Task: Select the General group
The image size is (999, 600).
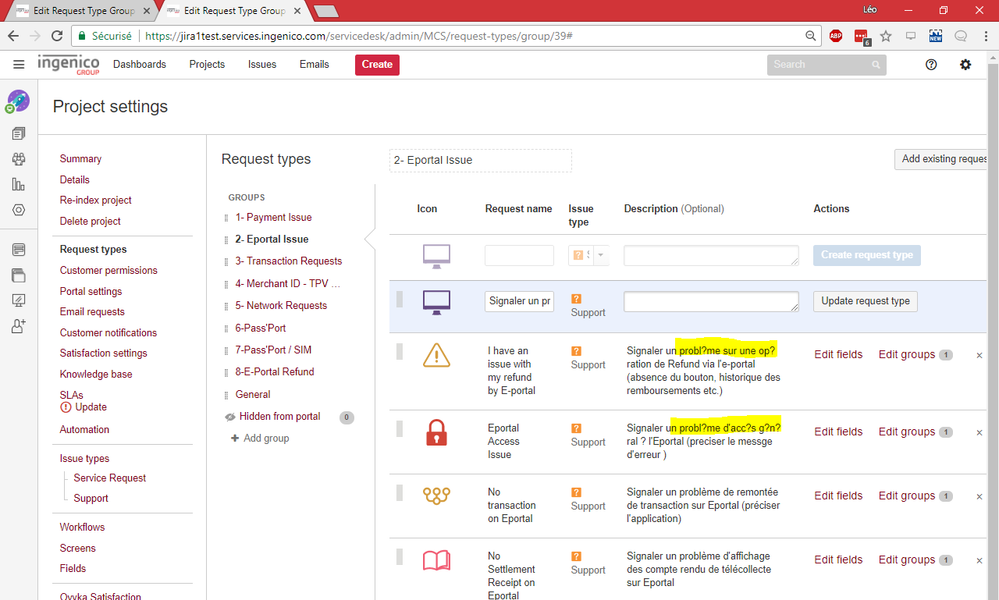Action: click(253, 394)
